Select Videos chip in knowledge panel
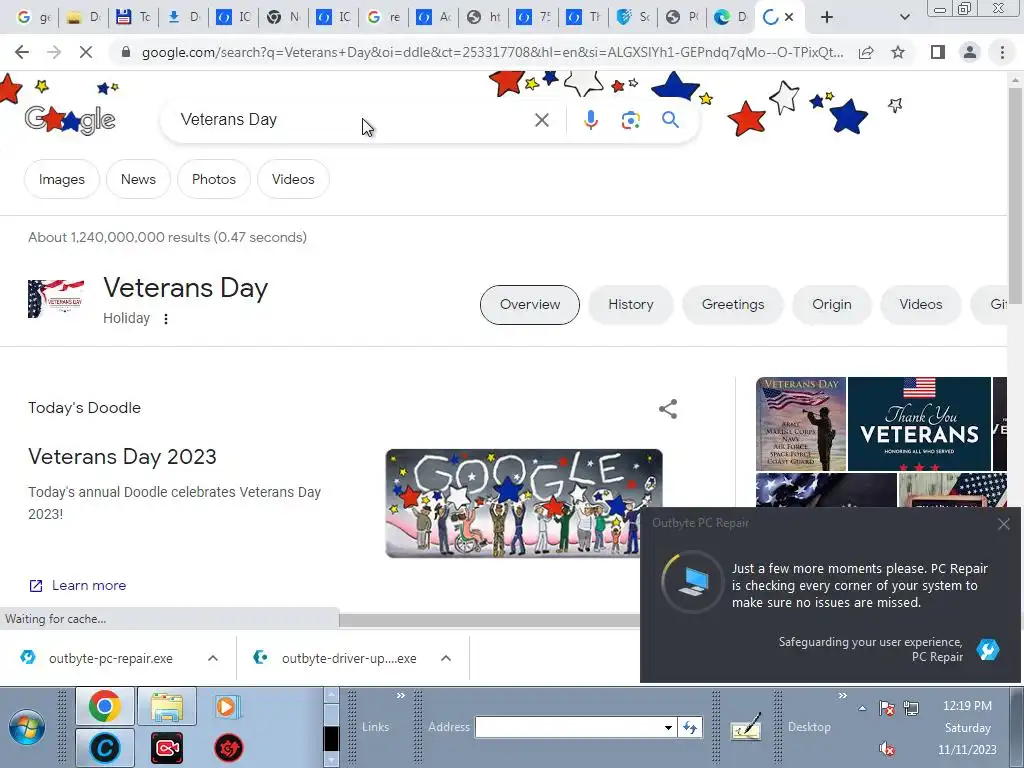The width and height of the screenshot is (1024, 768). coord(920,304)
